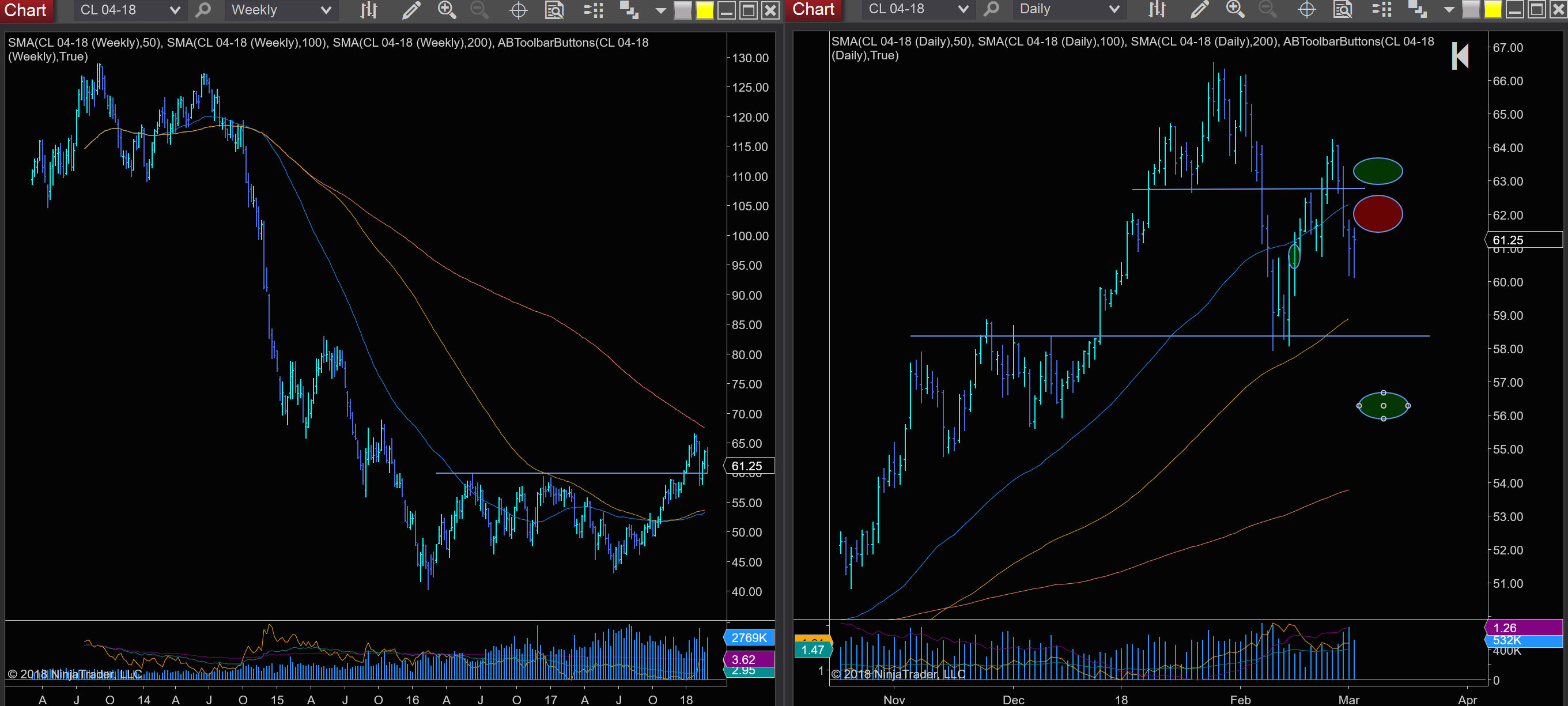This screenshot has width=1568, height=706.
Task: Open CL 04-18 instrument dropdown in Weekly chart
Action: [129, 10]
